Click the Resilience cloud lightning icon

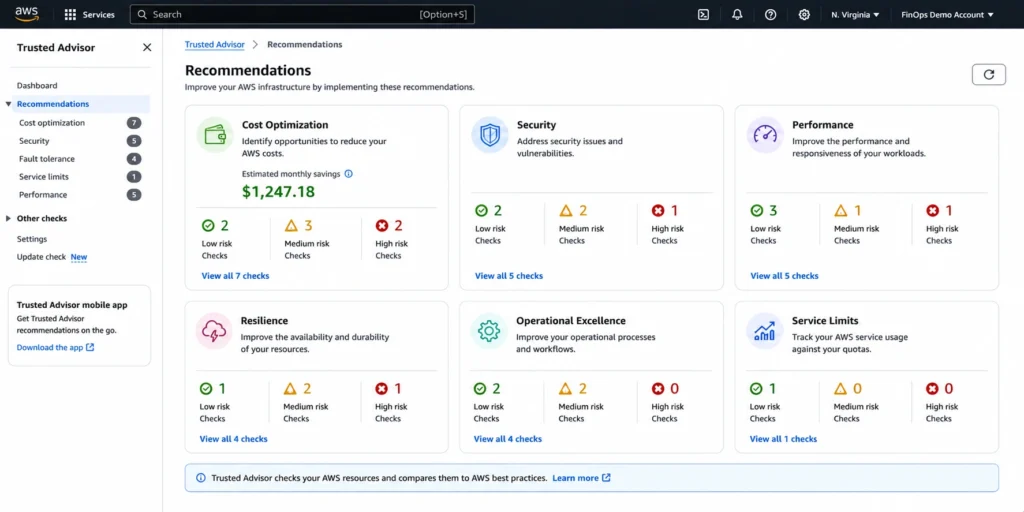pos(214,331)
